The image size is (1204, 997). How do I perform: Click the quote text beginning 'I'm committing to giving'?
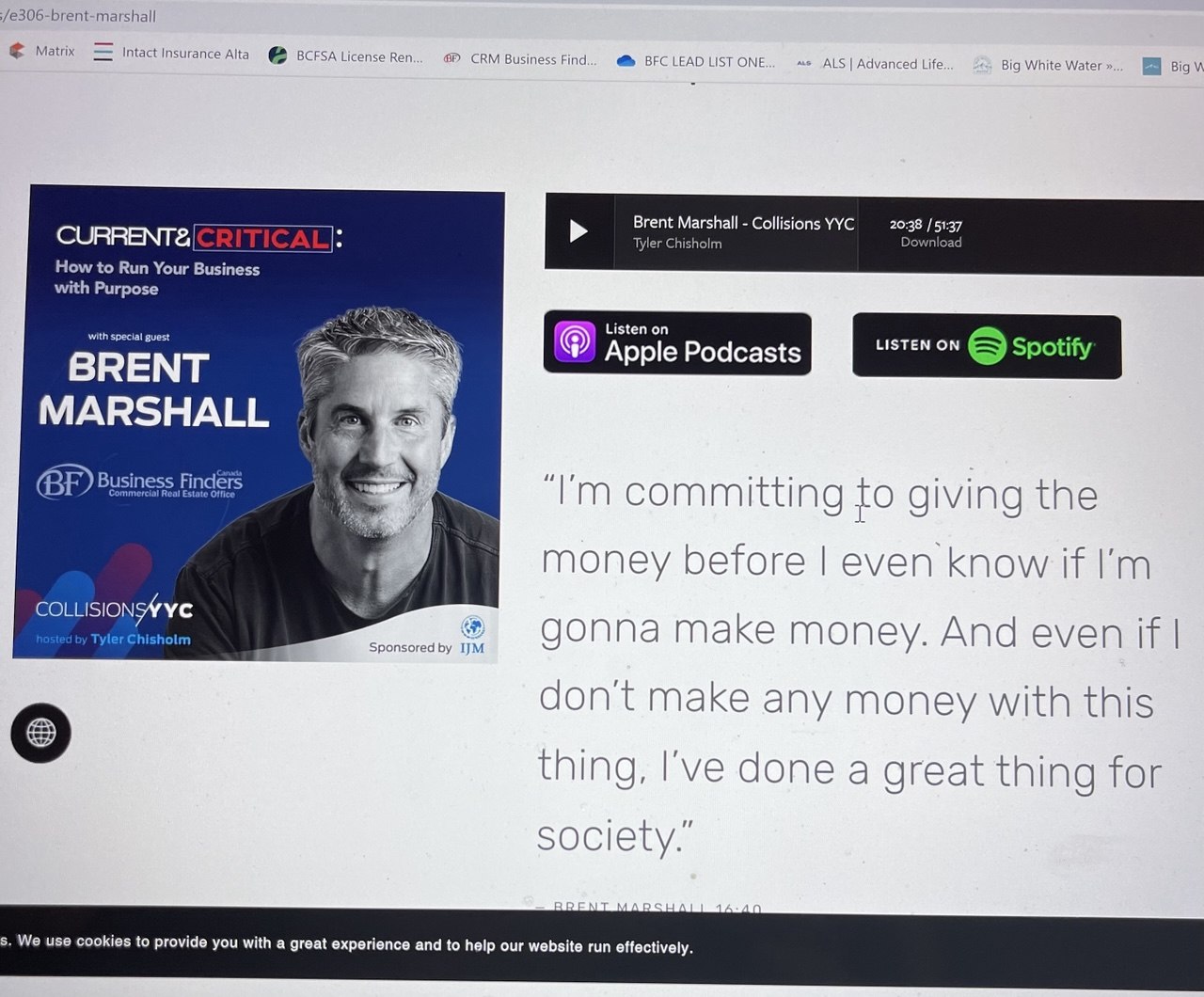click(858, 666)
